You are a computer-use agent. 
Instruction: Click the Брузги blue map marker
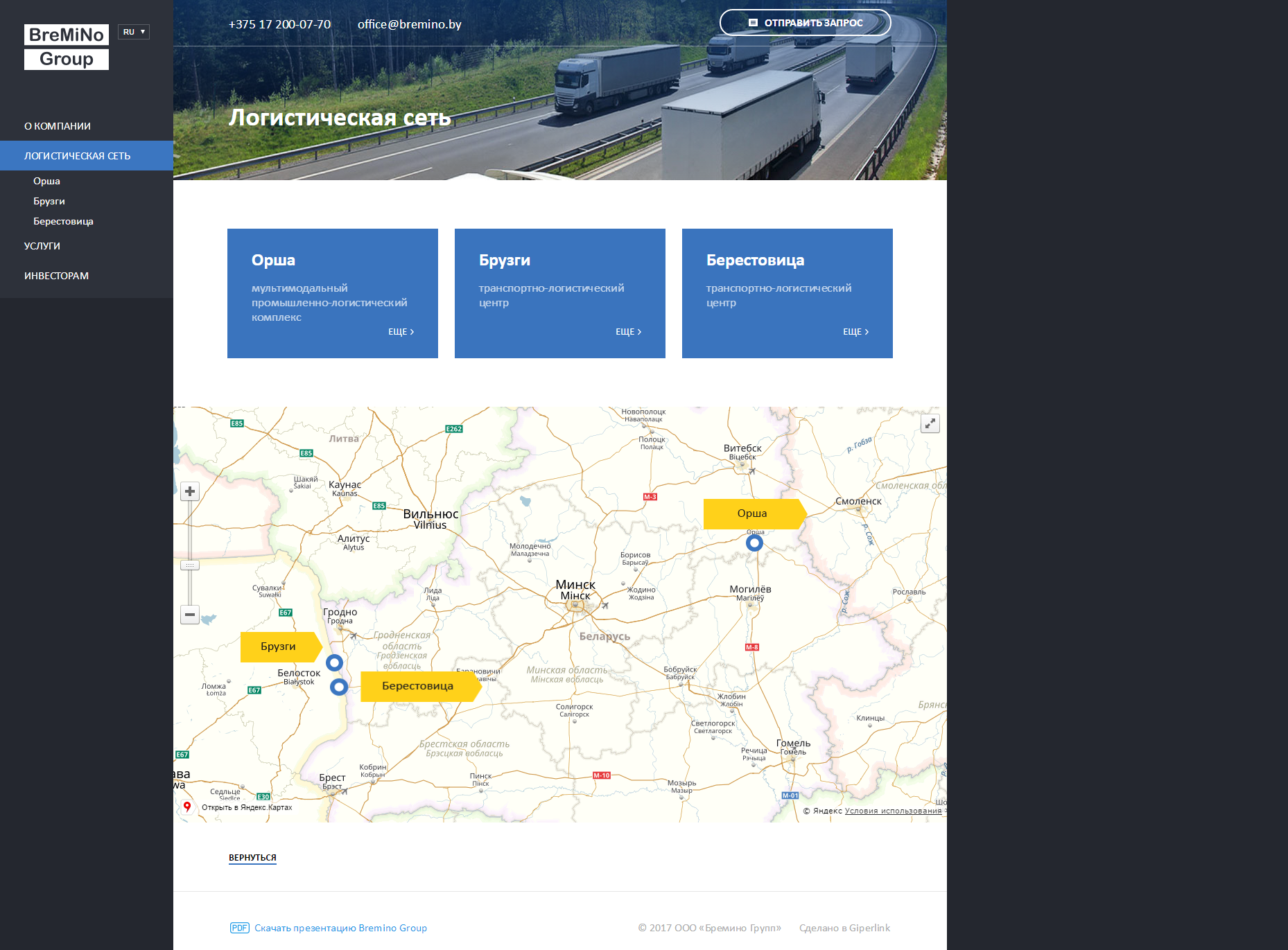[x=334, y=663]
